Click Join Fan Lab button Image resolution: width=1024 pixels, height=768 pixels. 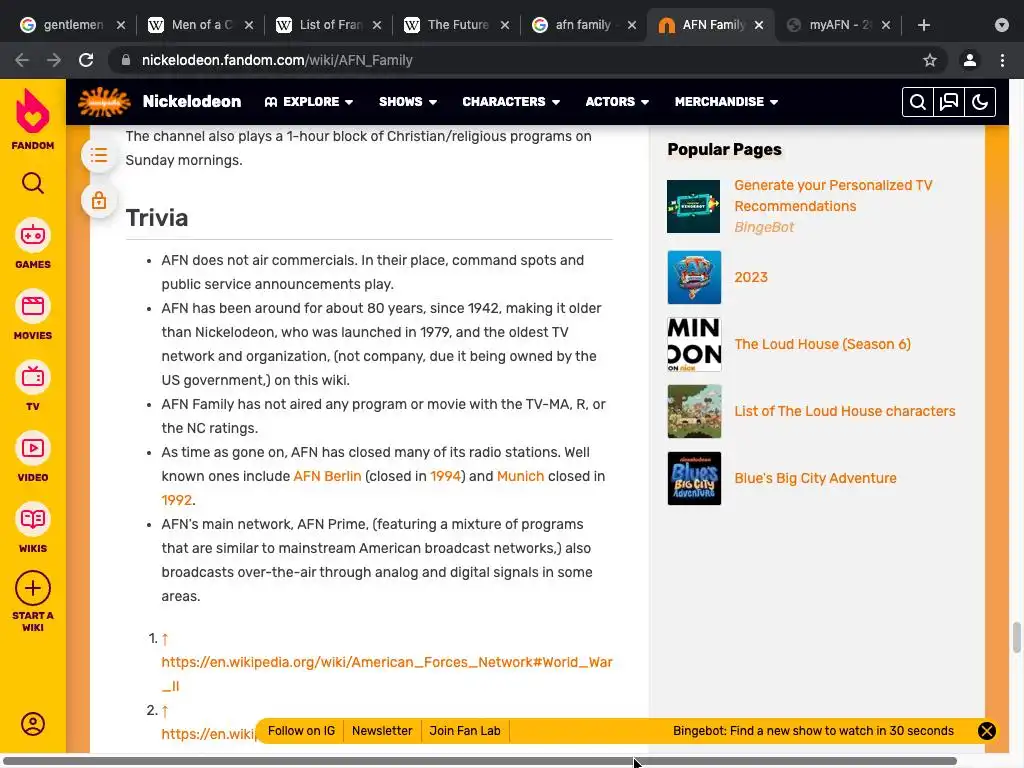[x=464, y=731]
